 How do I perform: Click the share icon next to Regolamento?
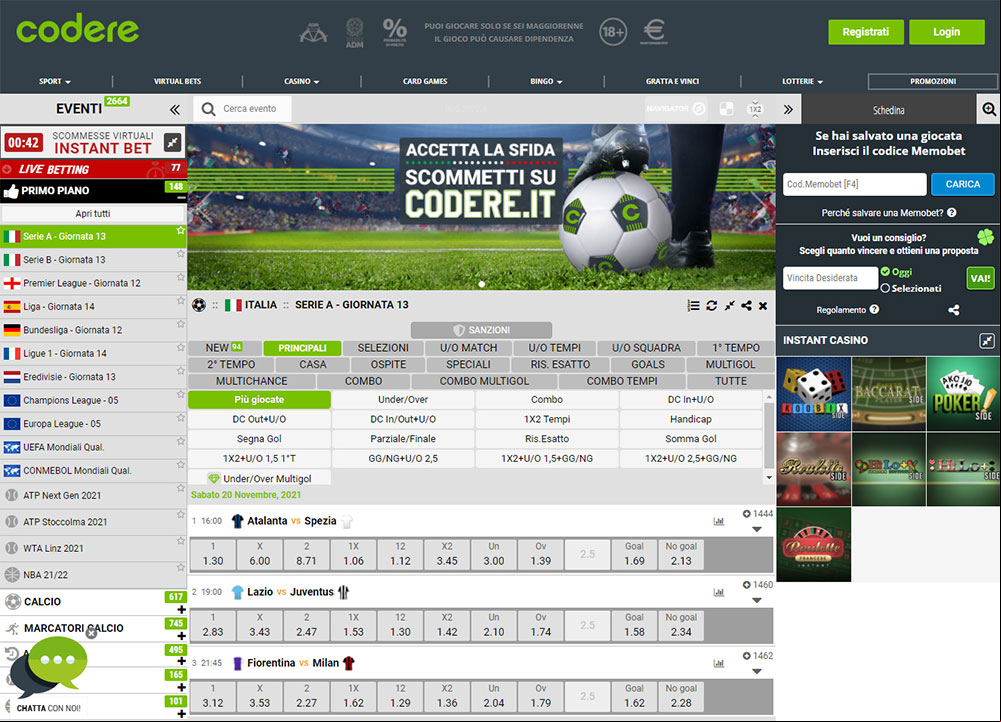point(954,310)
